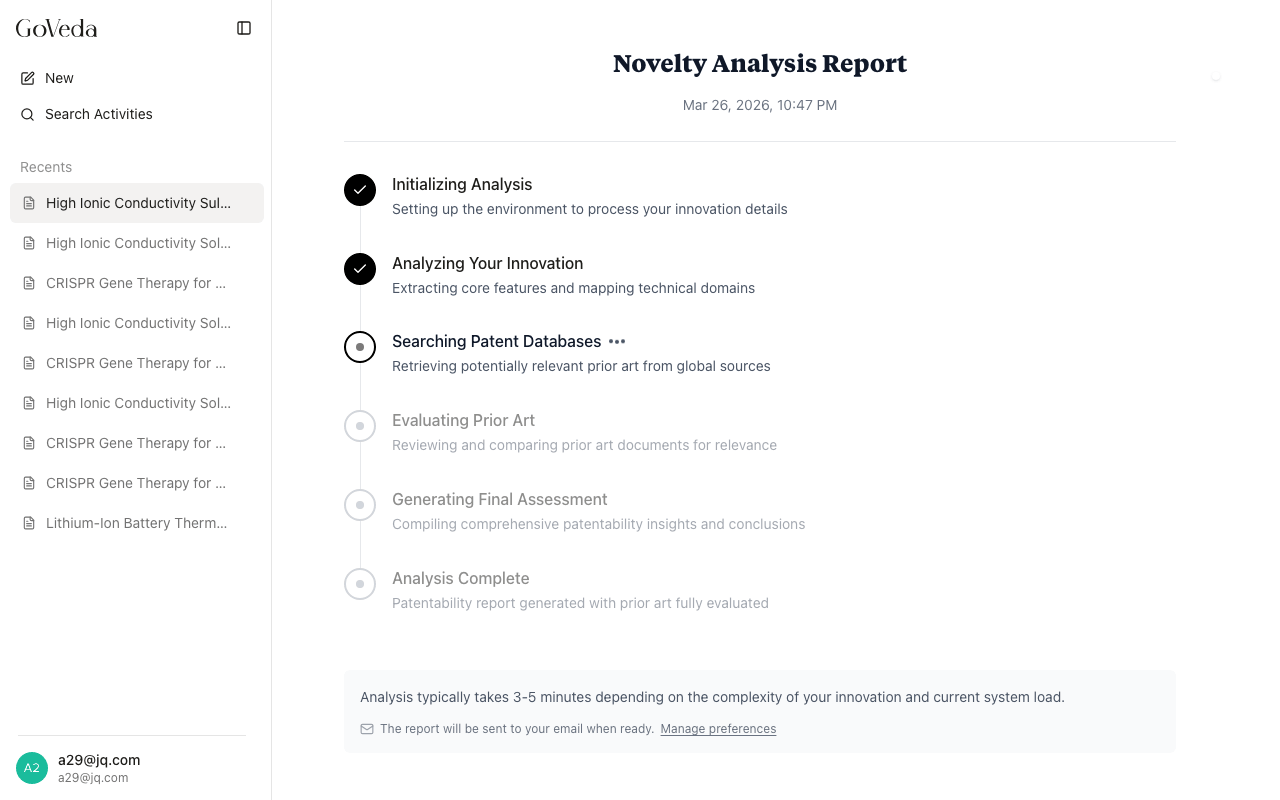
Task: Click the New menu item label
Action: tap(59, 78)
